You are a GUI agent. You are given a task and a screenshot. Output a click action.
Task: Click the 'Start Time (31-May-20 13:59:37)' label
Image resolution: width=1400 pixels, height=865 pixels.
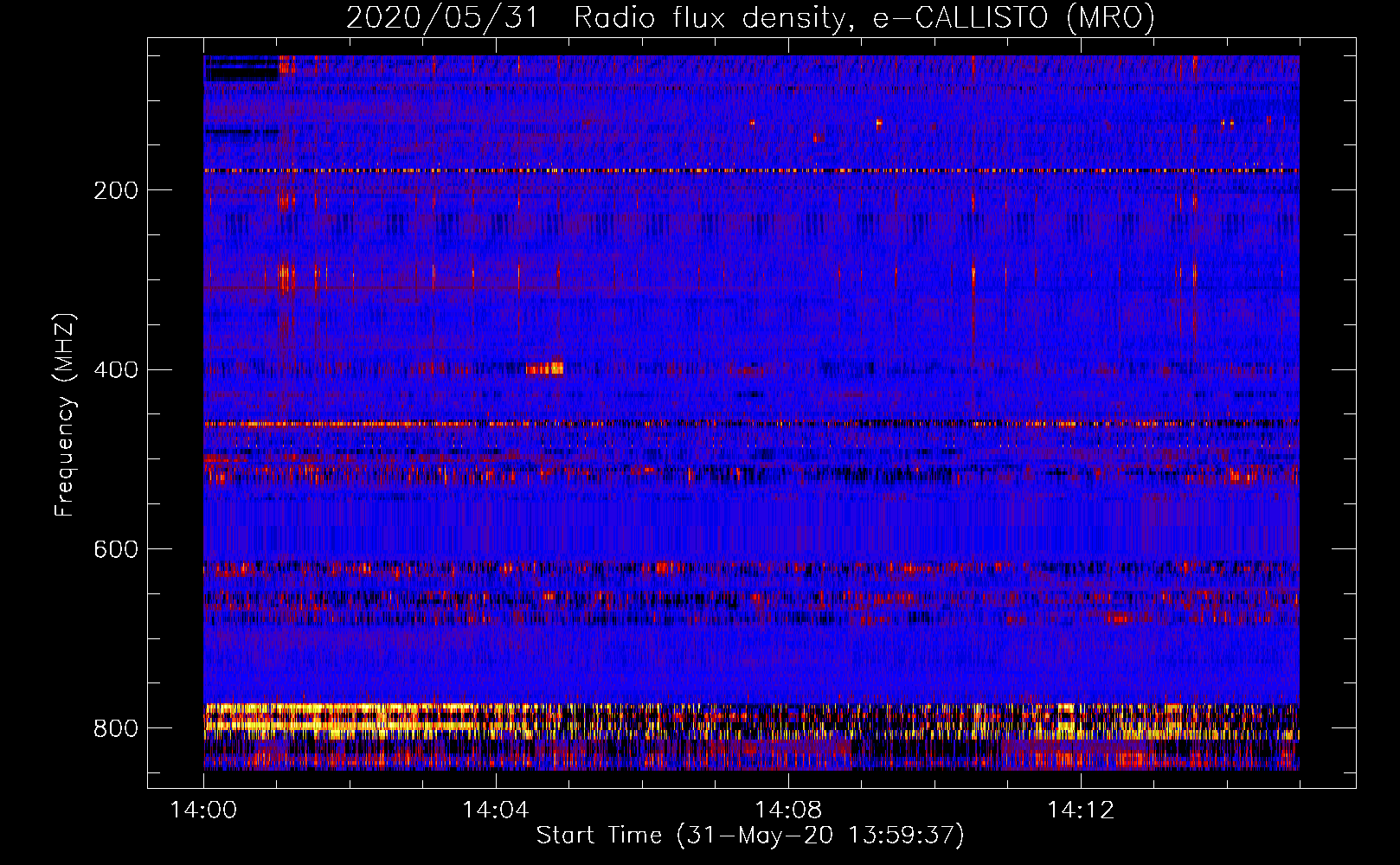pyautogui.click(x=750, y=836)
